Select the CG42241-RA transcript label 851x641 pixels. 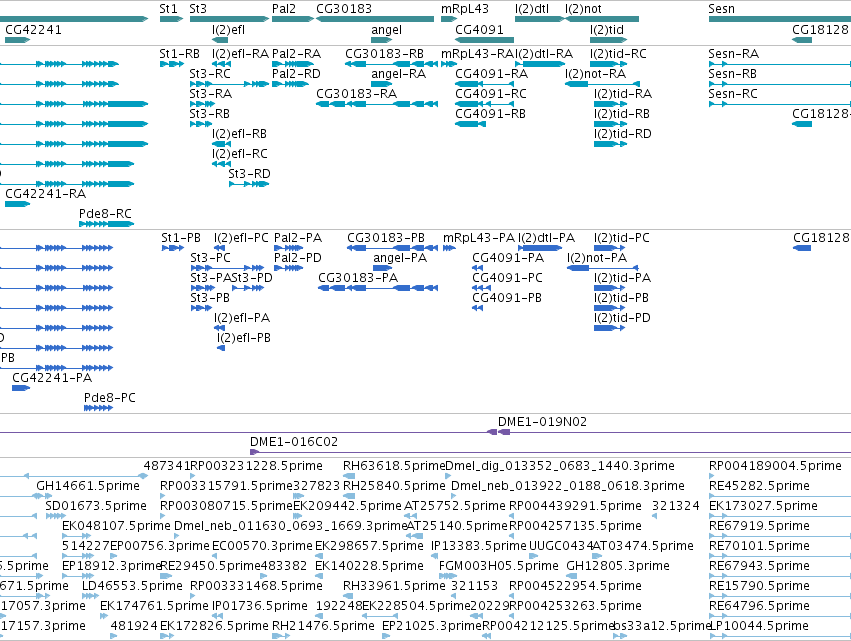[46, 194]
